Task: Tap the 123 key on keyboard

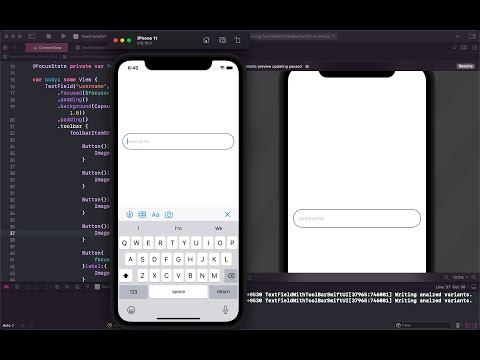Action: [133, 292]
